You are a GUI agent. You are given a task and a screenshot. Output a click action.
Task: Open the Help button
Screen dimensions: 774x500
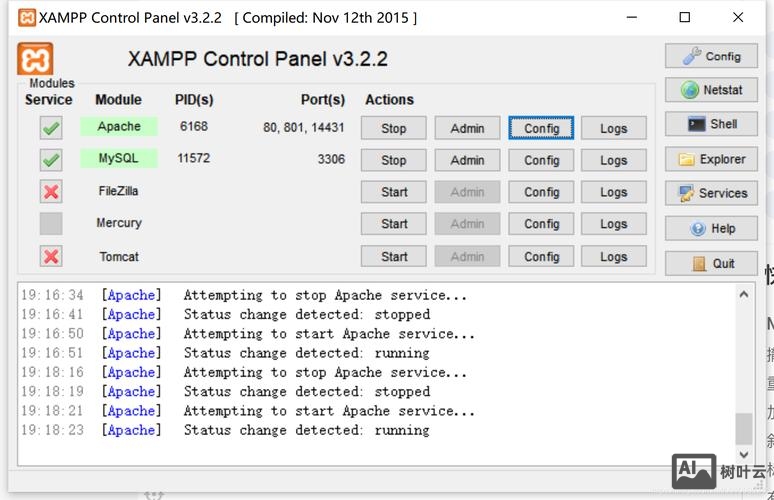point(711,228)
